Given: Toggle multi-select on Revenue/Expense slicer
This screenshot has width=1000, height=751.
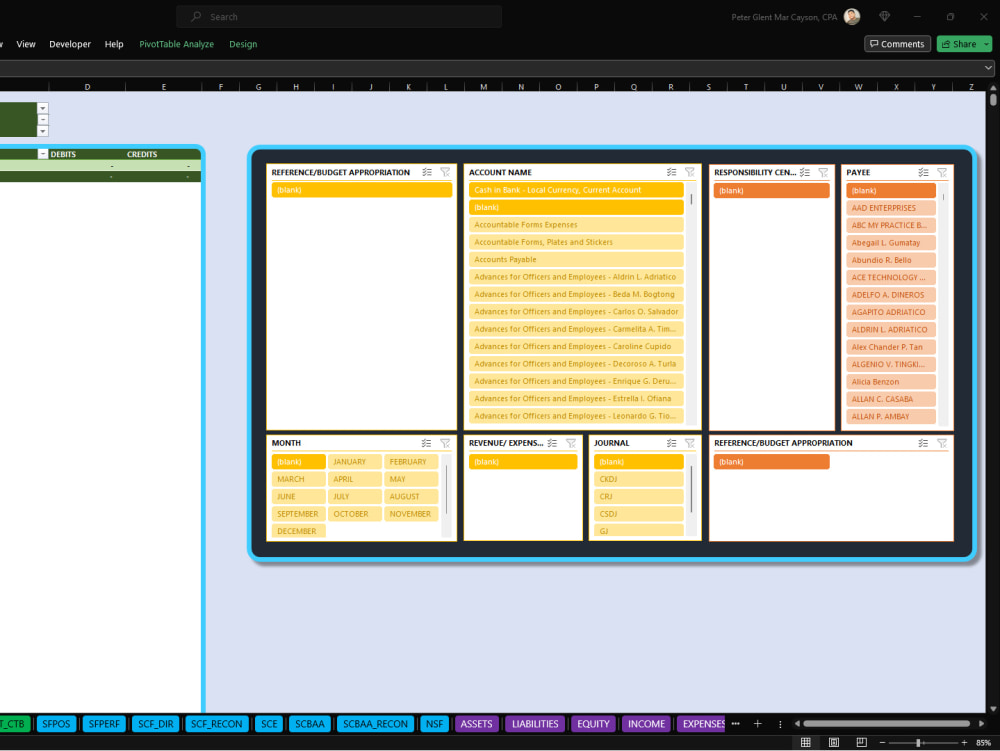Looking at the screenshot, I should coord(552,443).
